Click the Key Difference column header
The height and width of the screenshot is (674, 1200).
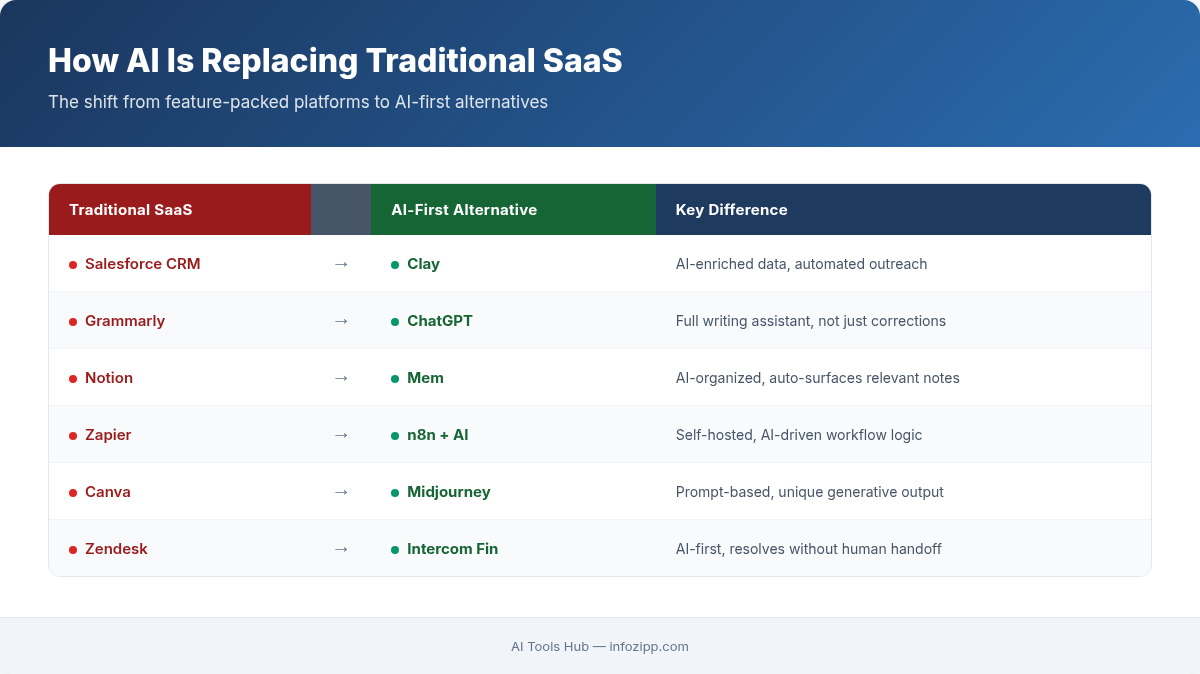[x=730, y=209]
